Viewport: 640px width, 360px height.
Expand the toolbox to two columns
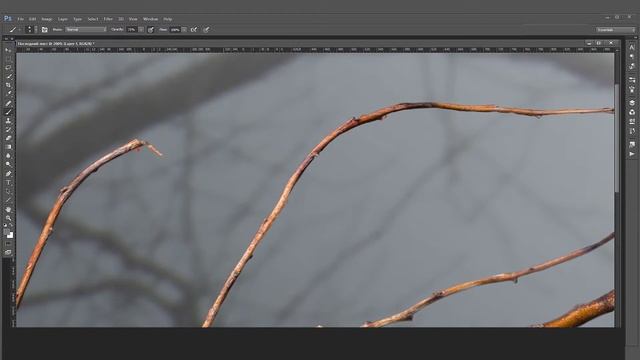(x=6, y=39)
